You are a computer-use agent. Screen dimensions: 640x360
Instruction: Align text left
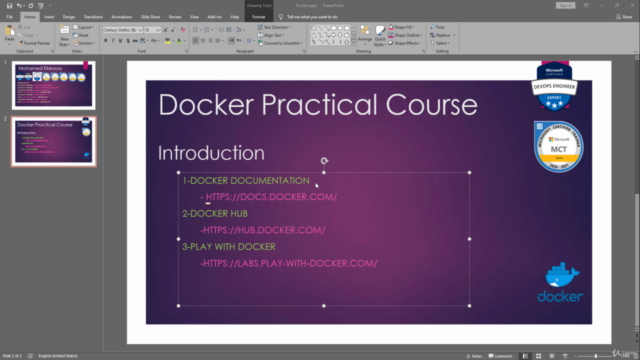point(196,40)
